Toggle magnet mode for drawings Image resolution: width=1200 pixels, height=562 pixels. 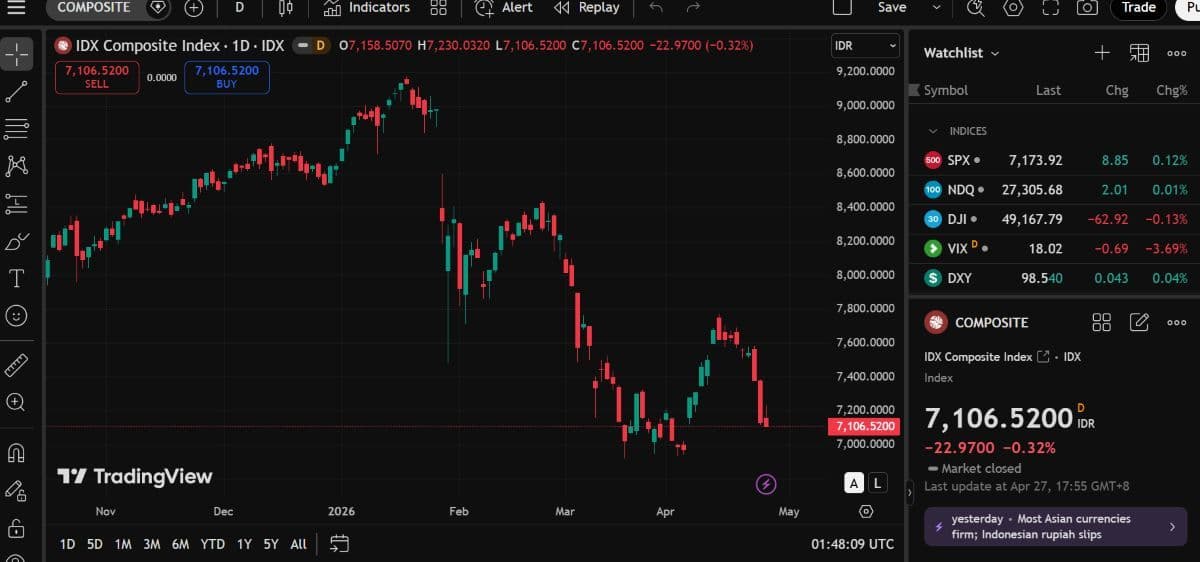[17, 452]
